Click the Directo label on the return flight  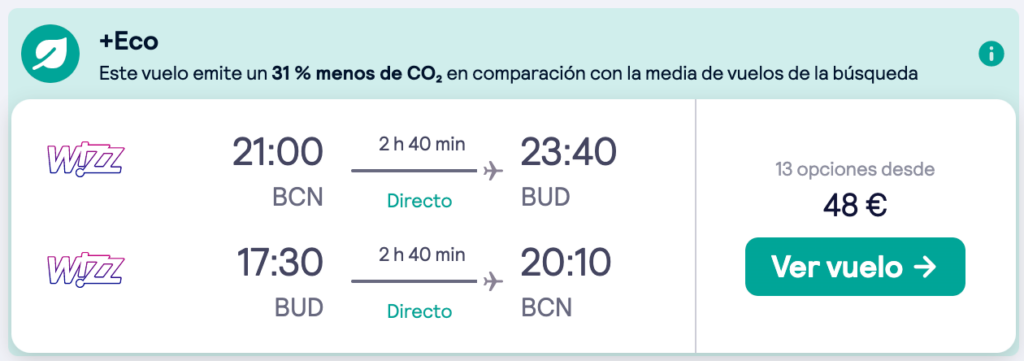coord(419,311)
